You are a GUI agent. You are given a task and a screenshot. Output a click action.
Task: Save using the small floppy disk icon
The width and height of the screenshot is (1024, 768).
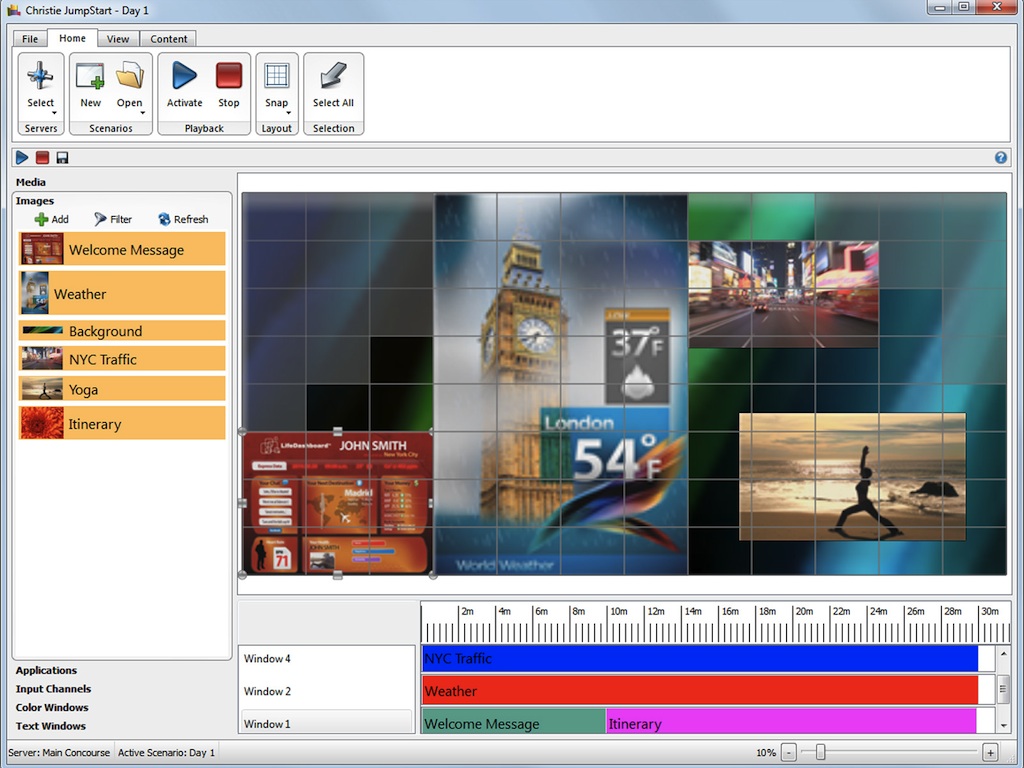coord(62,158)
